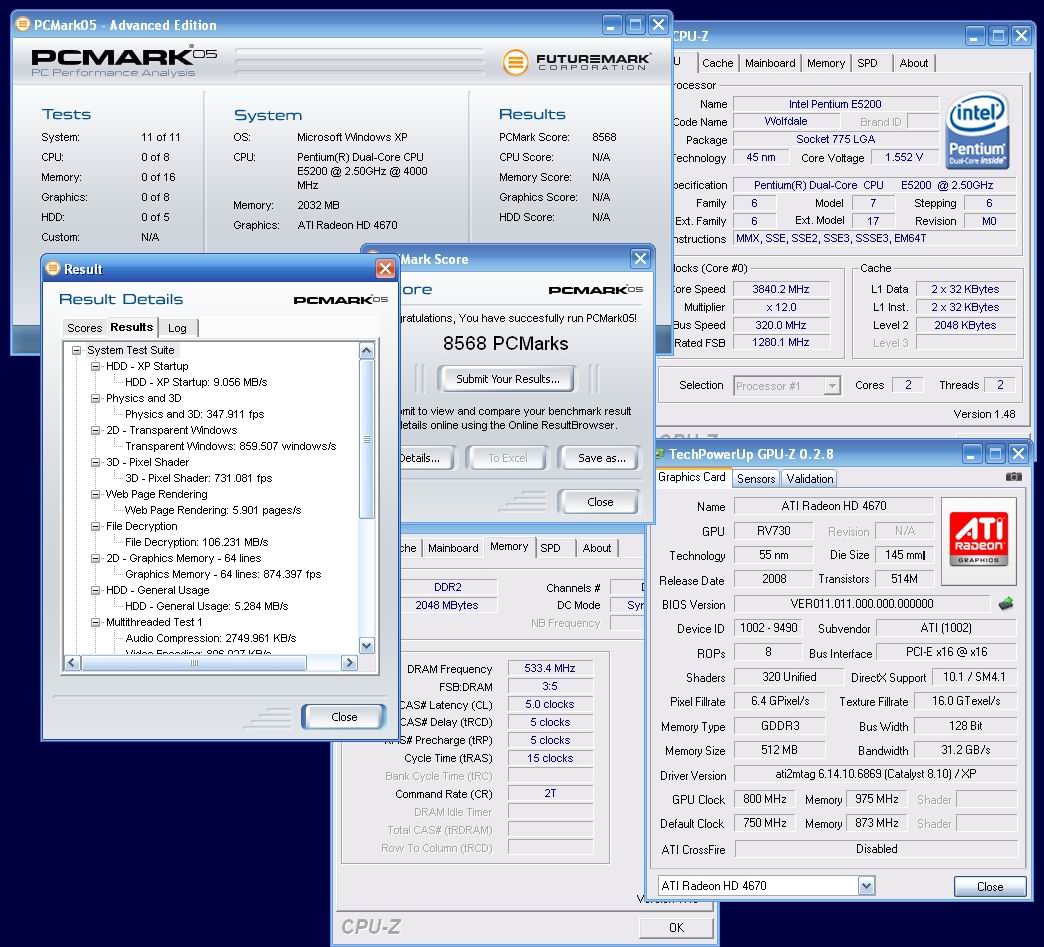Click the BIOS save chip icon in GPU-Z
Image resolution: width=1044 pixels, height=947 pixels.
click(x=1006, y=604)
